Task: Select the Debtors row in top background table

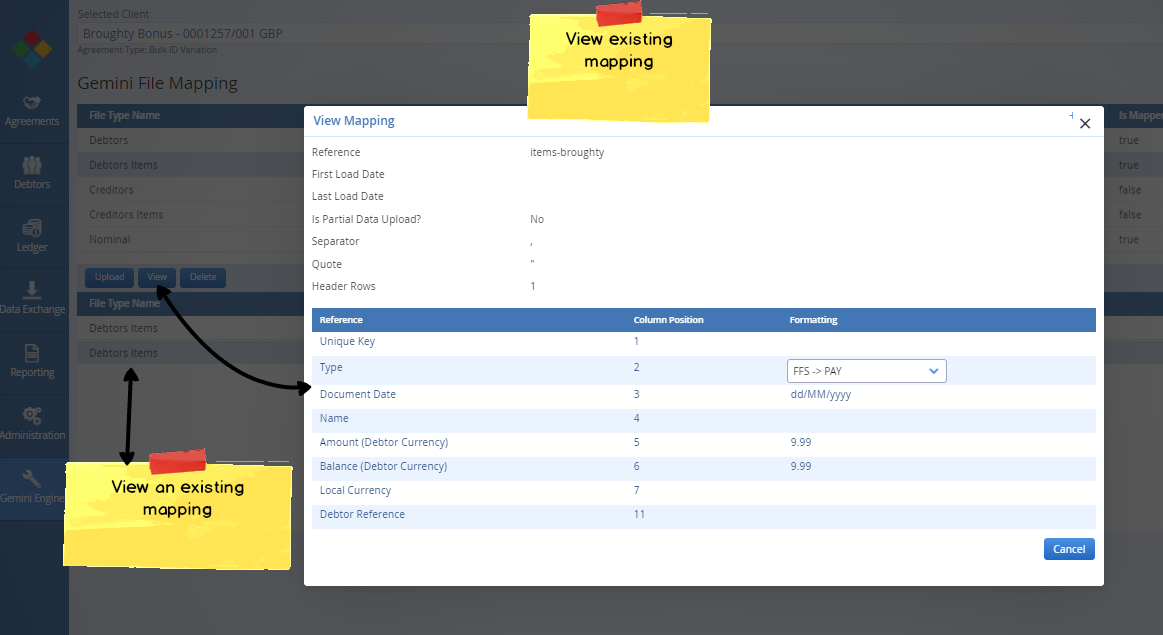Action: pyautogui.click(x=190, y=140)
